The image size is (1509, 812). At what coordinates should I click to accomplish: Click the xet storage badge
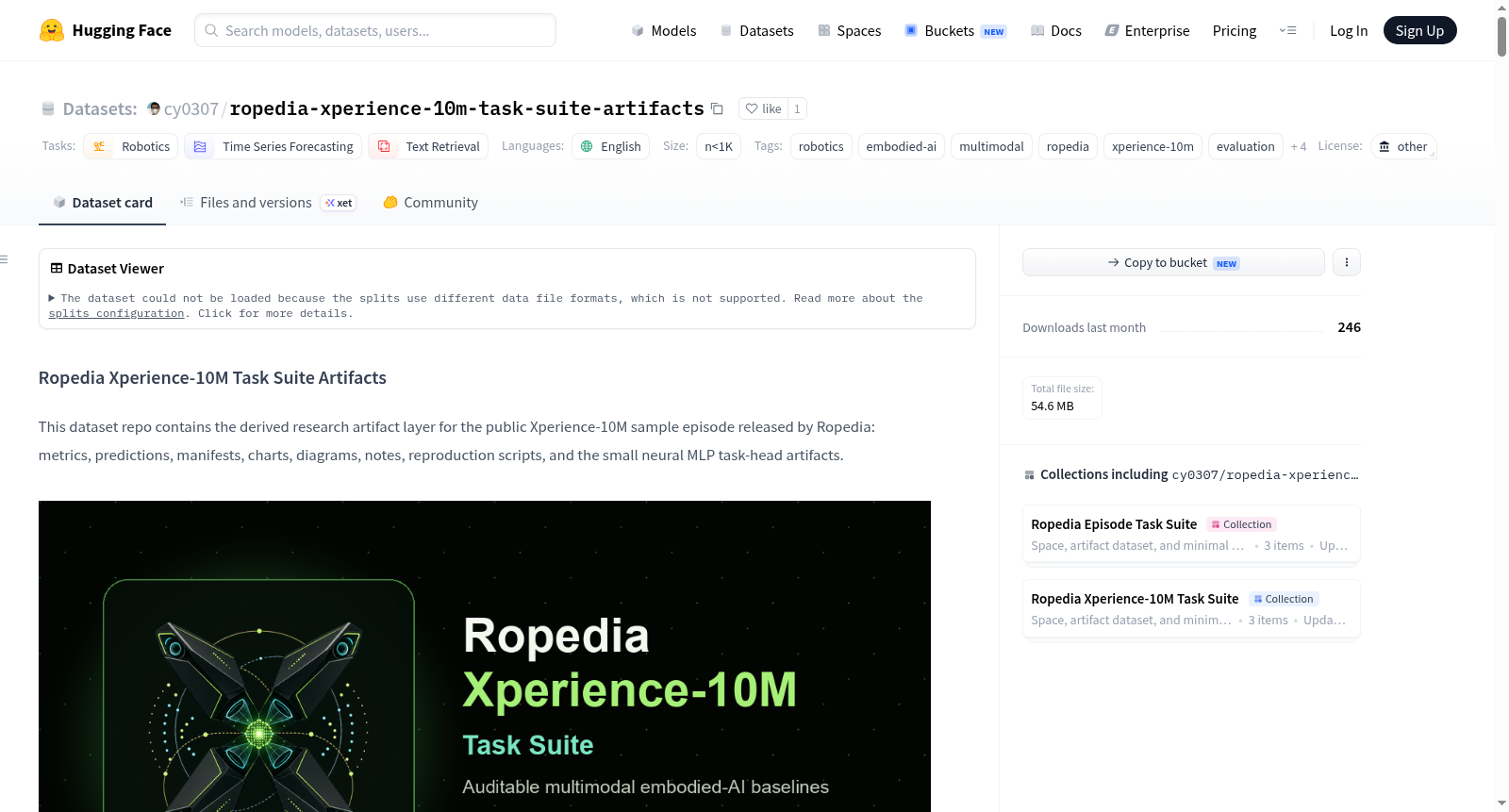click(x=339, y=203)
